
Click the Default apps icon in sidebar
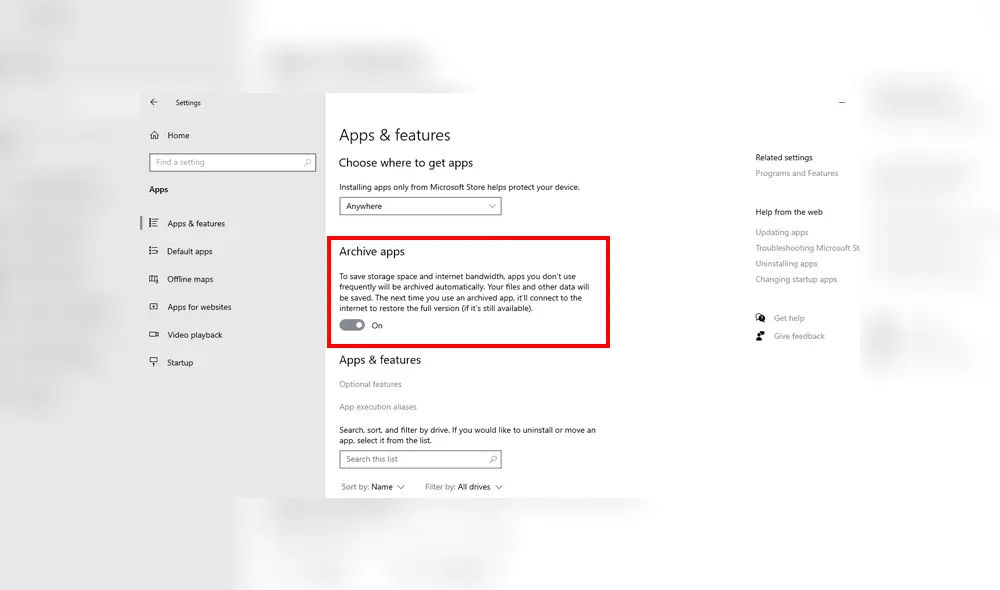pos(156,251)
